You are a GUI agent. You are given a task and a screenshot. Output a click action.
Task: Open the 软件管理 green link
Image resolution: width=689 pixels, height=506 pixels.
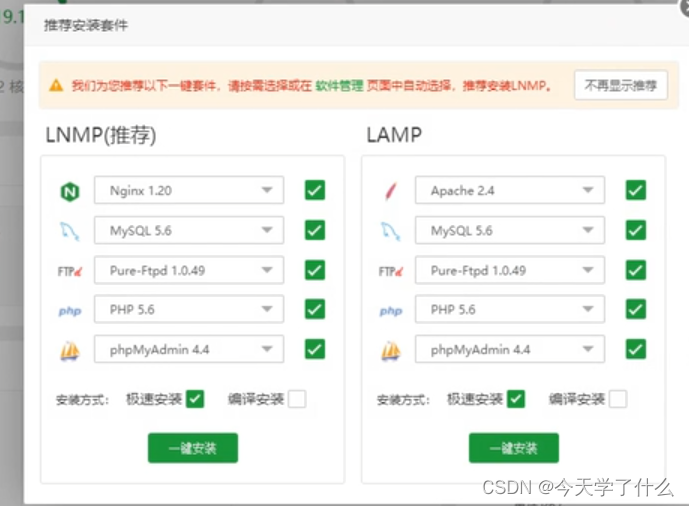339,85
